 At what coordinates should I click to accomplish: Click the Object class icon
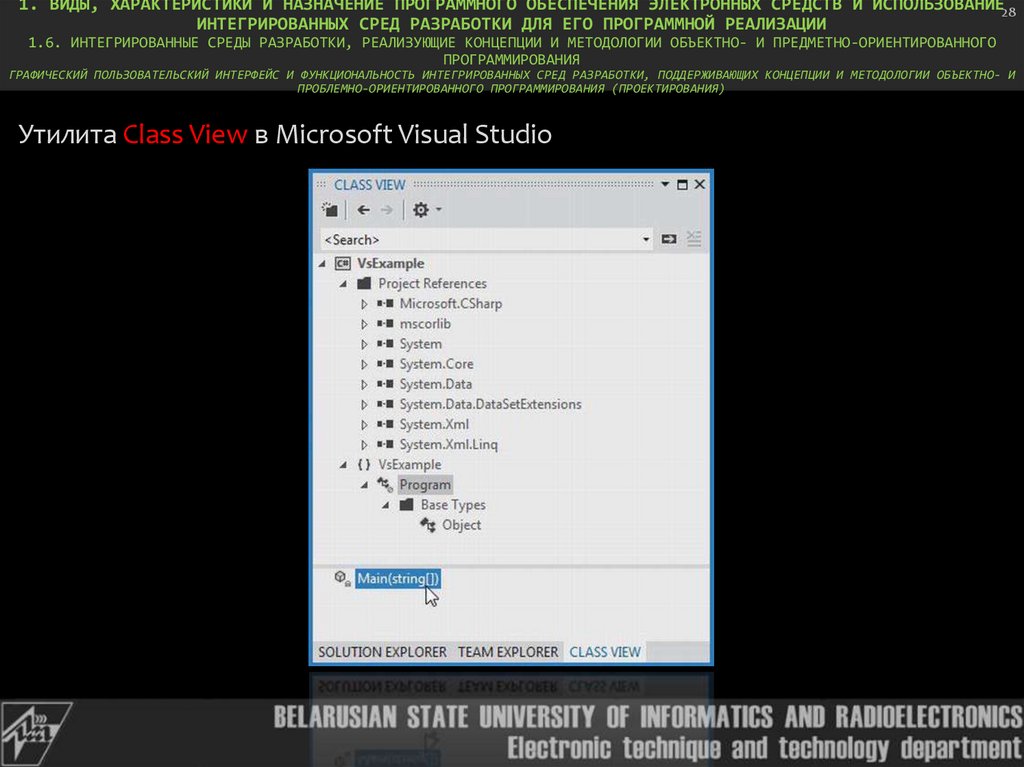(x=428, y=525)
